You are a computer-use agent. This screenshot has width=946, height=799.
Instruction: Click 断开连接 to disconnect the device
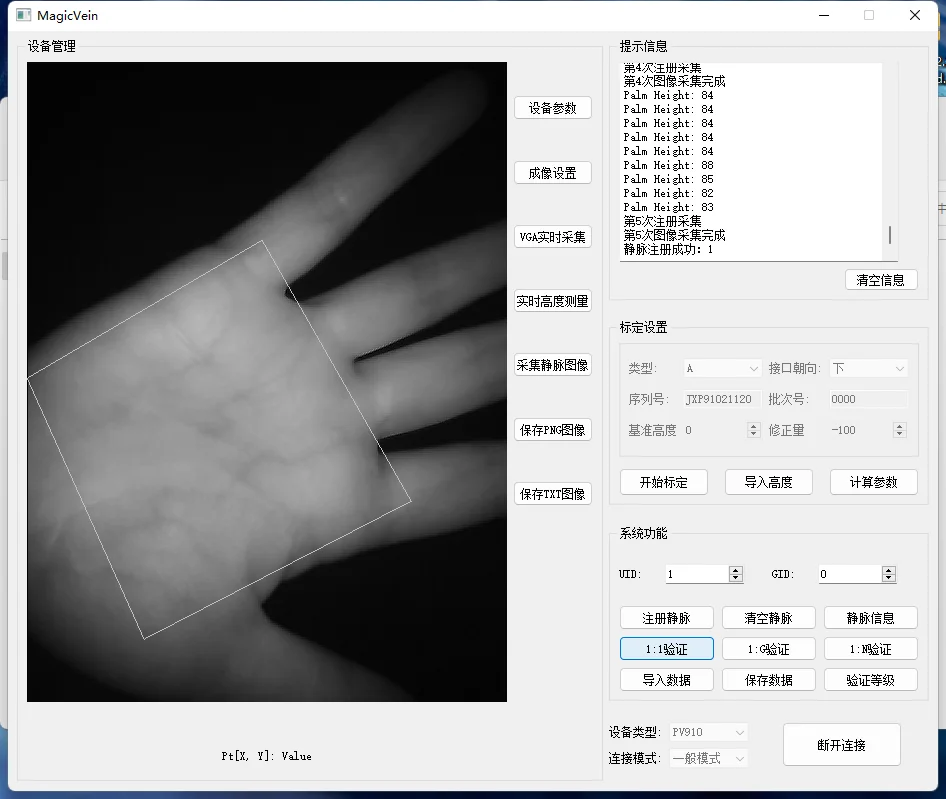pos(841,744)
